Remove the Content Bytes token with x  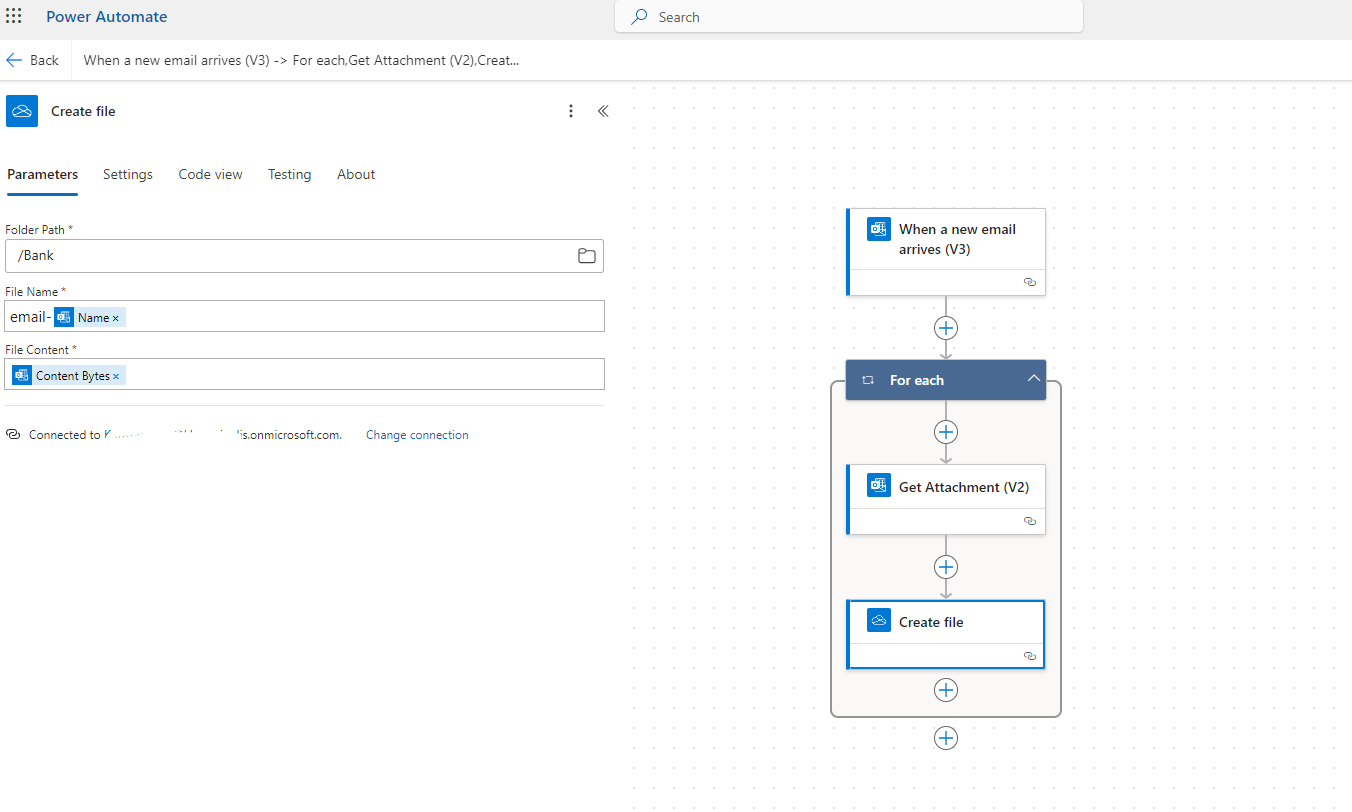(116, 376)
